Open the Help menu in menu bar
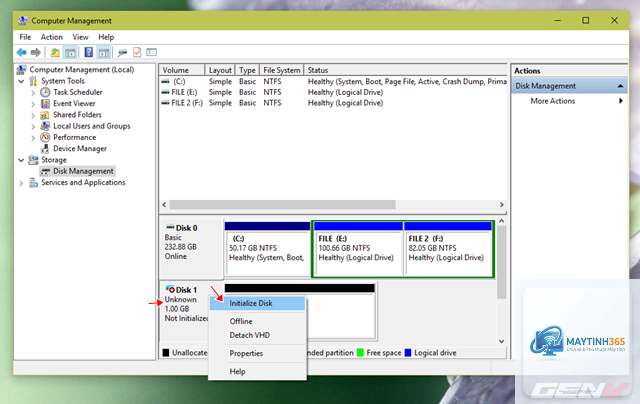This screenshot has width=640, height=404. (106, 37)
